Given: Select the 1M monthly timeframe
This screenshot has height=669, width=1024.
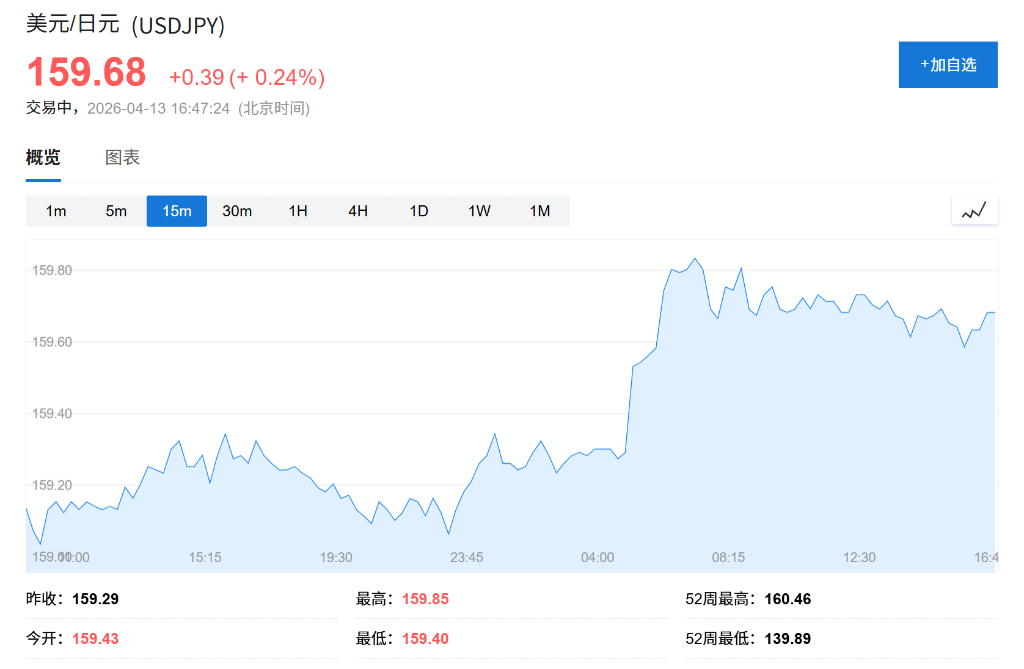Looking at the screenshot, I should click(x=537, y=211).
